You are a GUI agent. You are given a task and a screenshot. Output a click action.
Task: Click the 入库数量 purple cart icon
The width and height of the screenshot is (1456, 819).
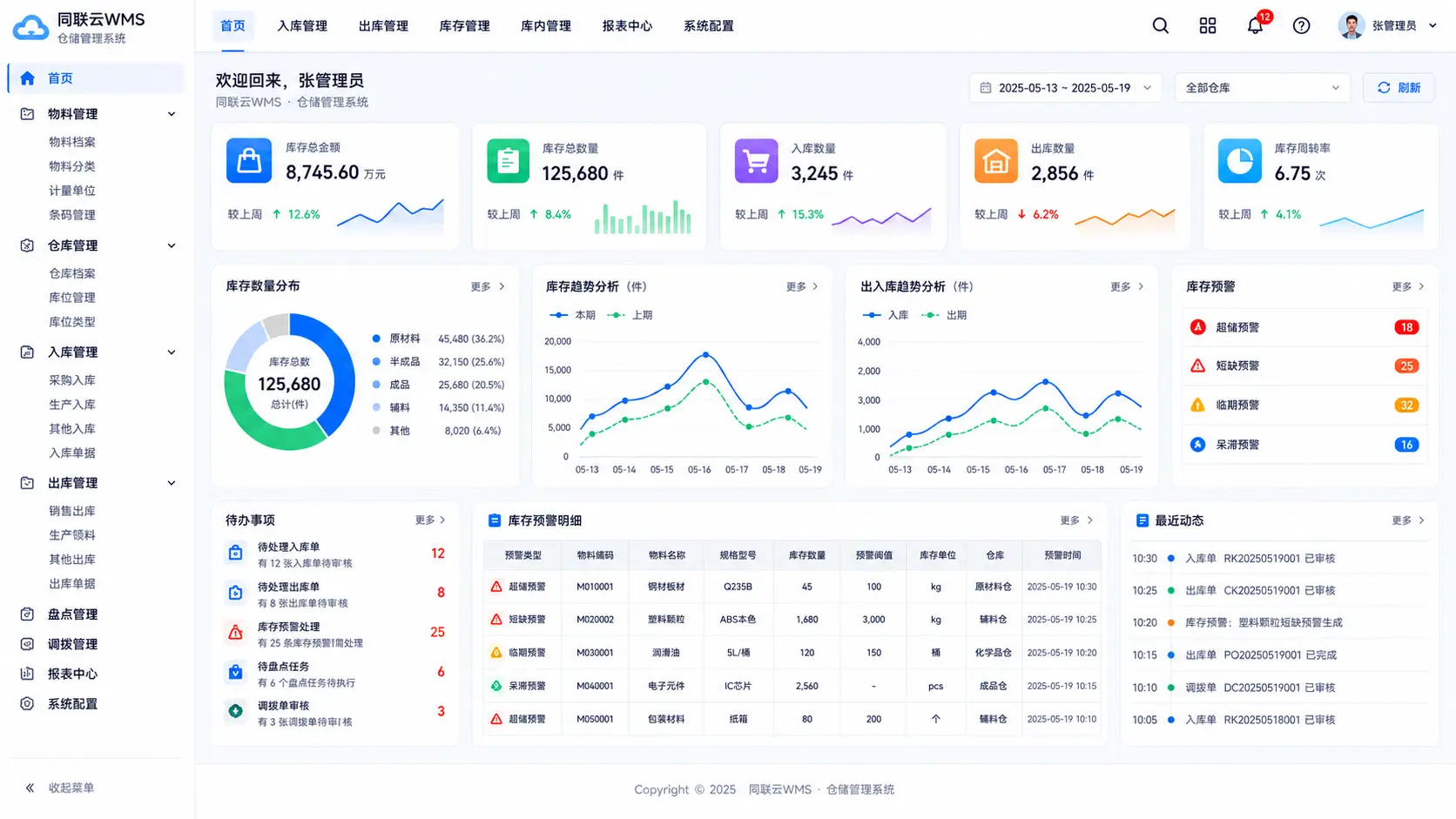(756, 161)
